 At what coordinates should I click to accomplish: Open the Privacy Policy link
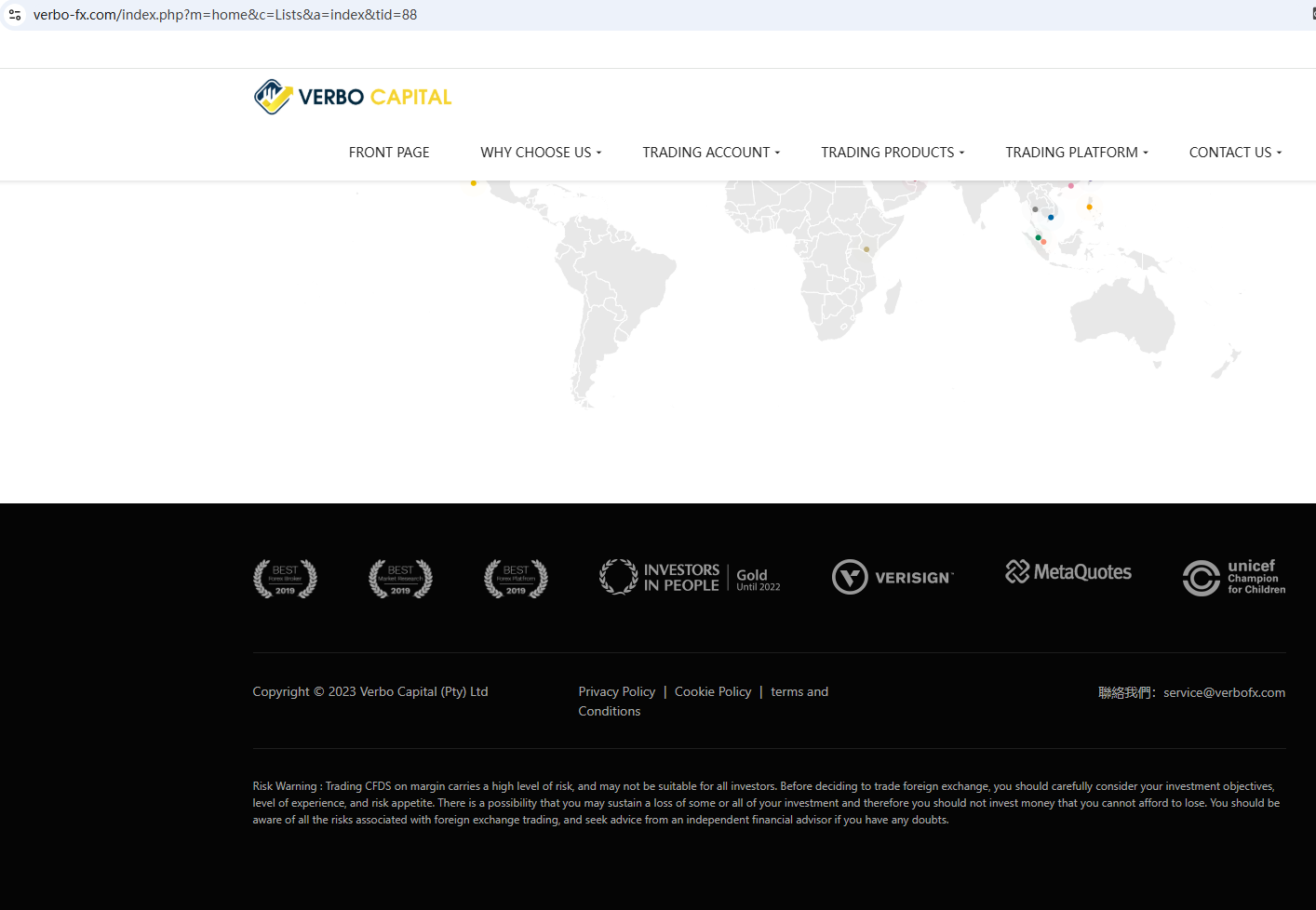616,691
